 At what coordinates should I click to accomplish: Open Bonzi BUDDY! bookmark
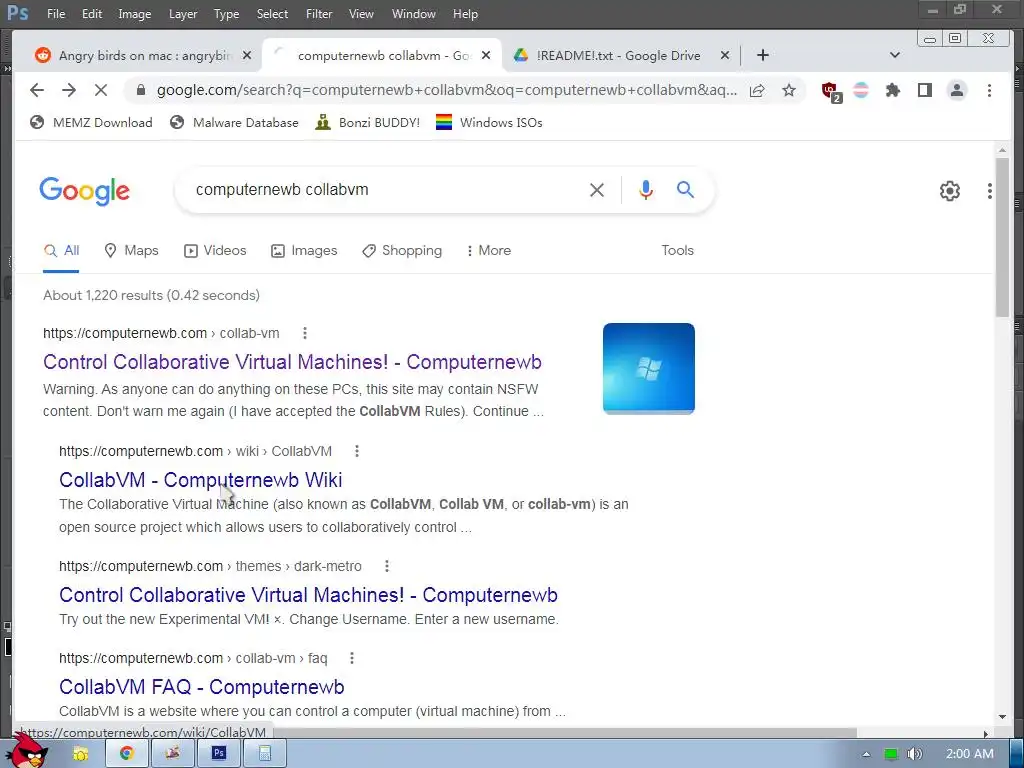tap(367, 123)
